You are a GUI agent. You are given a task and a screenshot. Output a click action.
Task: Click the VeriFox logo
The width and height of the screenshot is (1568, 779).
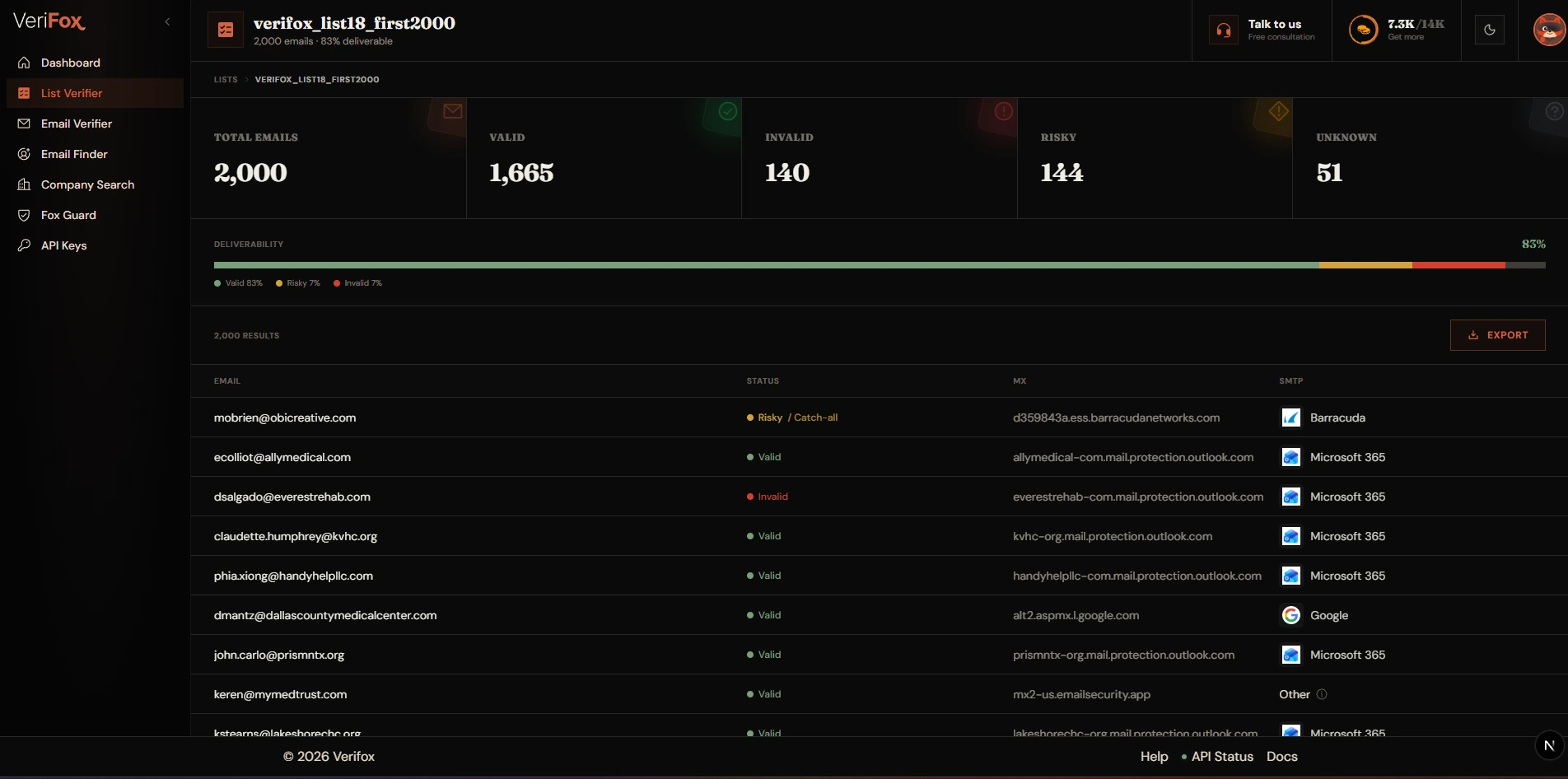(49, 21)
